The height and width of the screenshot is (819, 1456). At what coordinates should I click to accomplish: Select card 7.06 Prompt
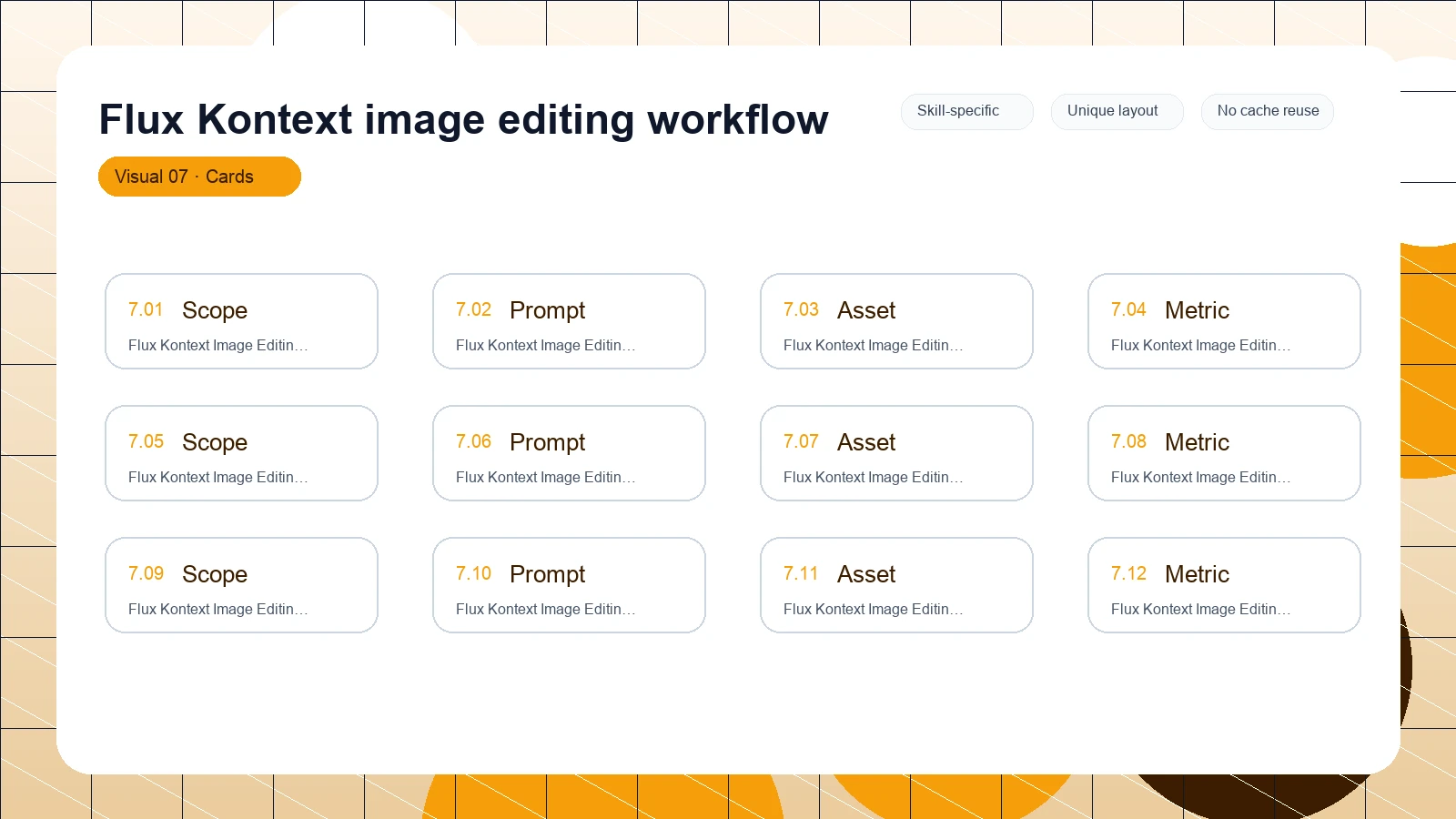click(x=569, y=453)
